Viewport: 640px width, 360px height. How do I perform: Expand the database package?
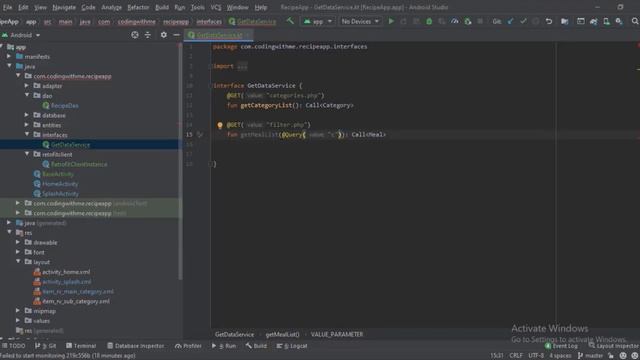[27, 115]
